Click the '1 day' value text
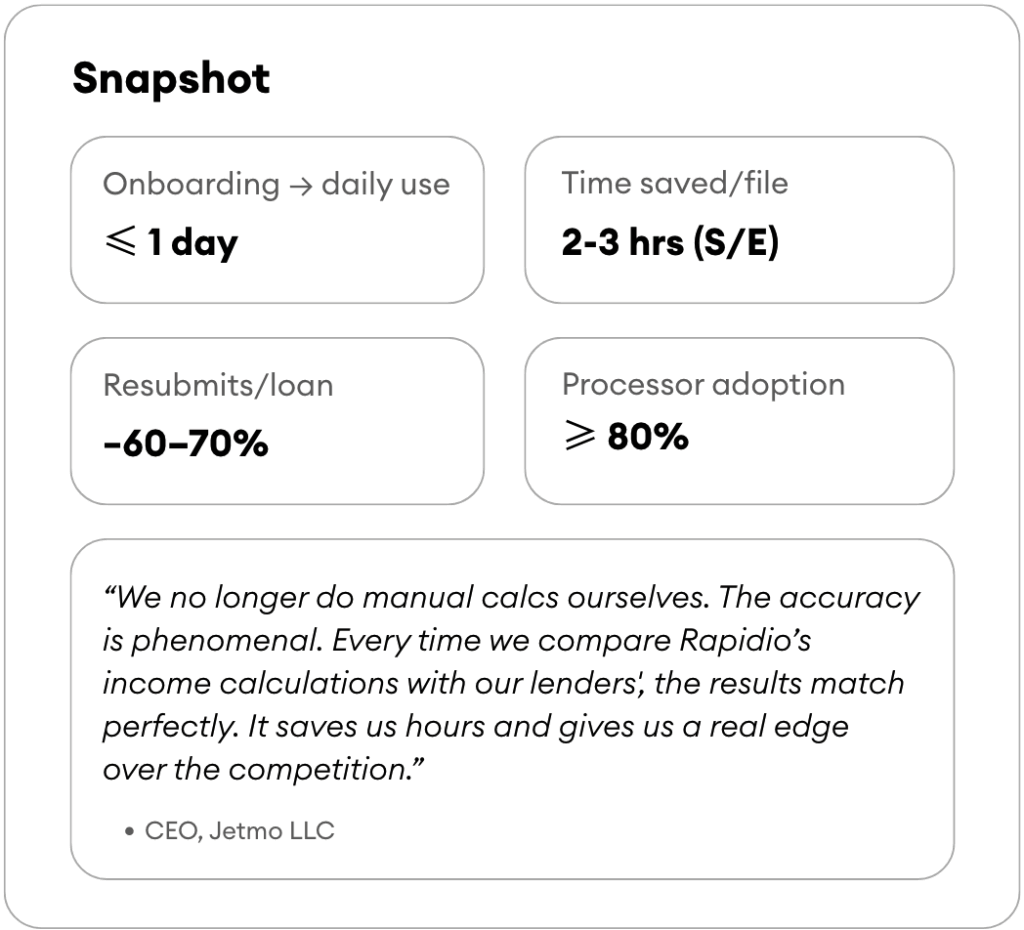This screenshot has height=930, width=1024. [x=193, y=243]
